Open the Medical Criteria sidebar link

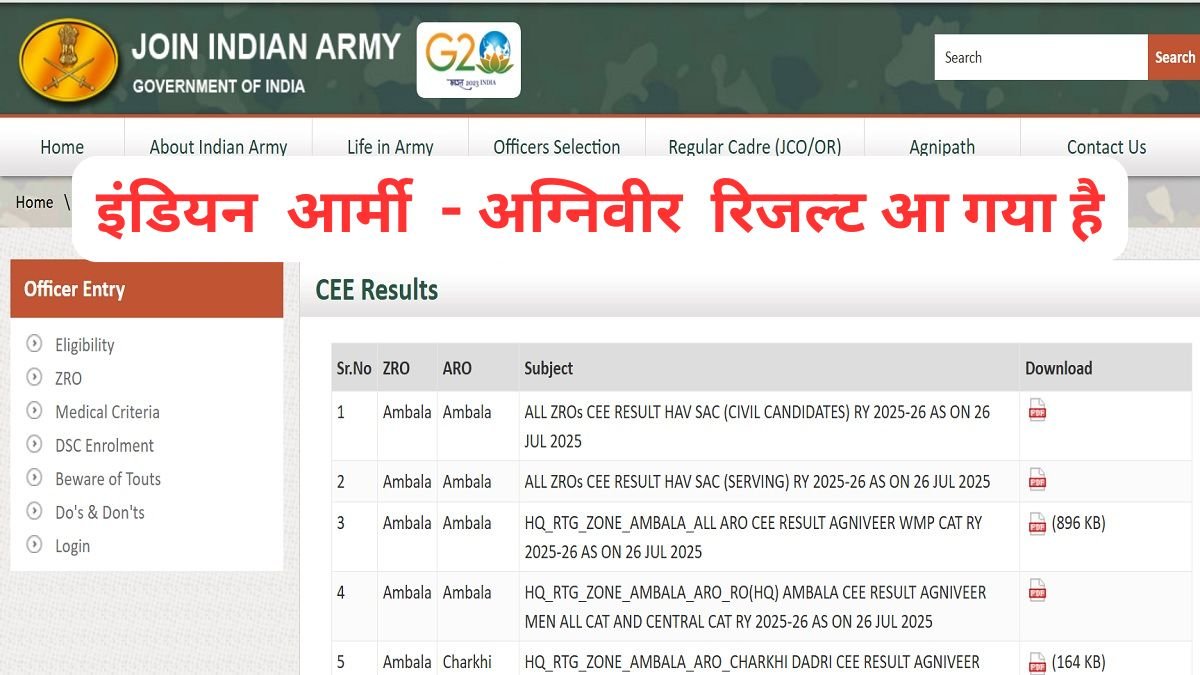tap(107, 412)
